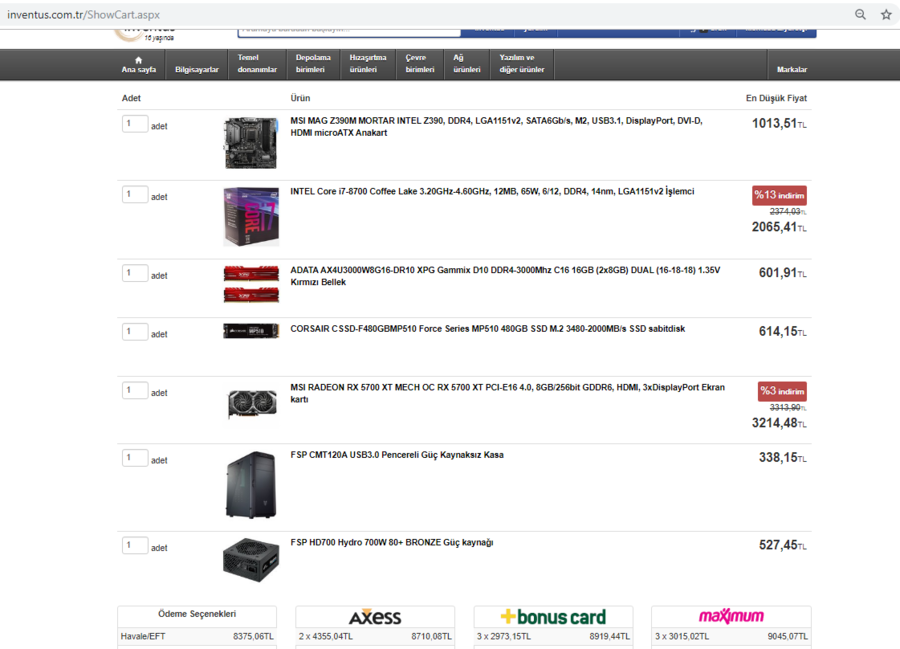
Task: Bookmark this page with the star icon
Action: pyautogui.click(x=886, y=14)
